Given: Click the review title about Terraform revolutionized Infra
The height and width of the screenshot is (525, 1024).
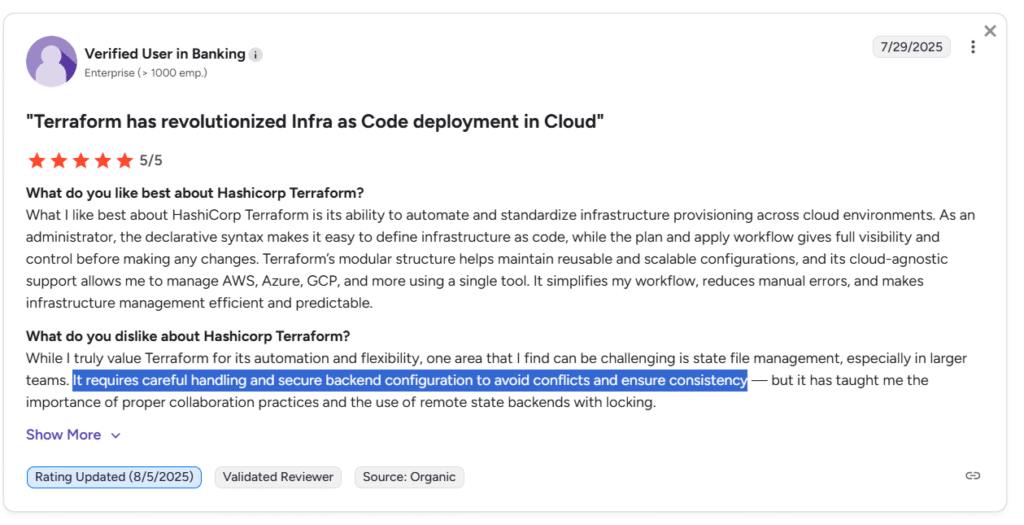Looking at the screenshot, I should pos(315,121).
